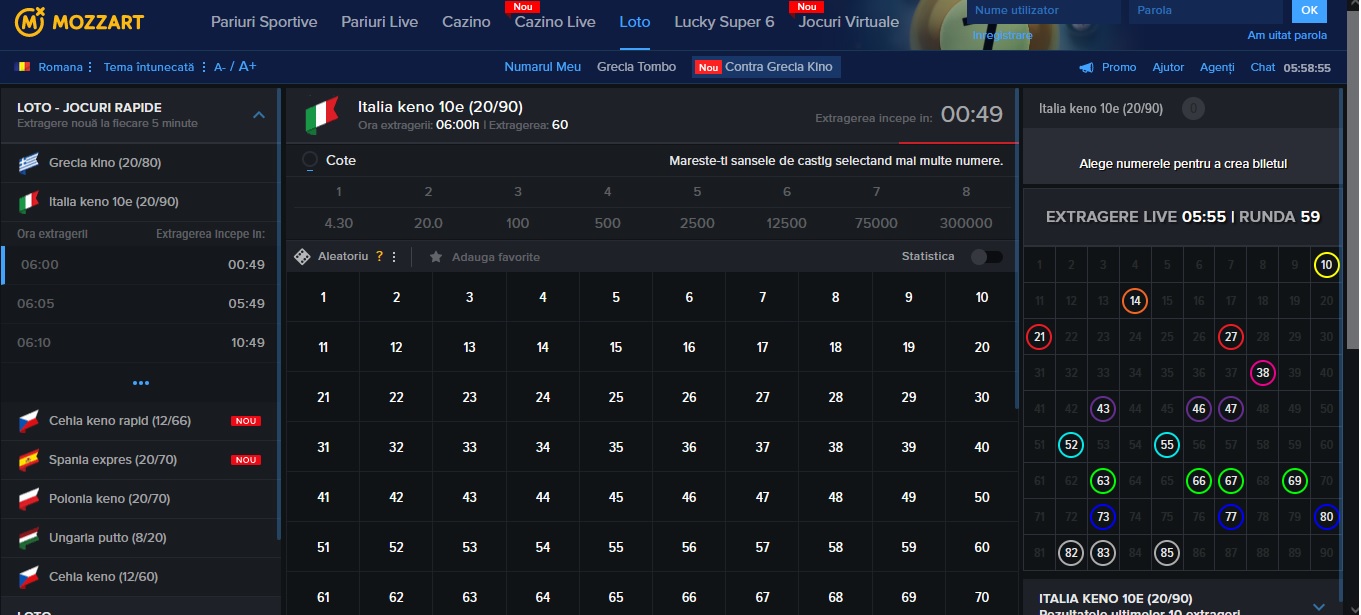1361x615 pixels.
Task: Click the OK login button
Action: 1309,11
